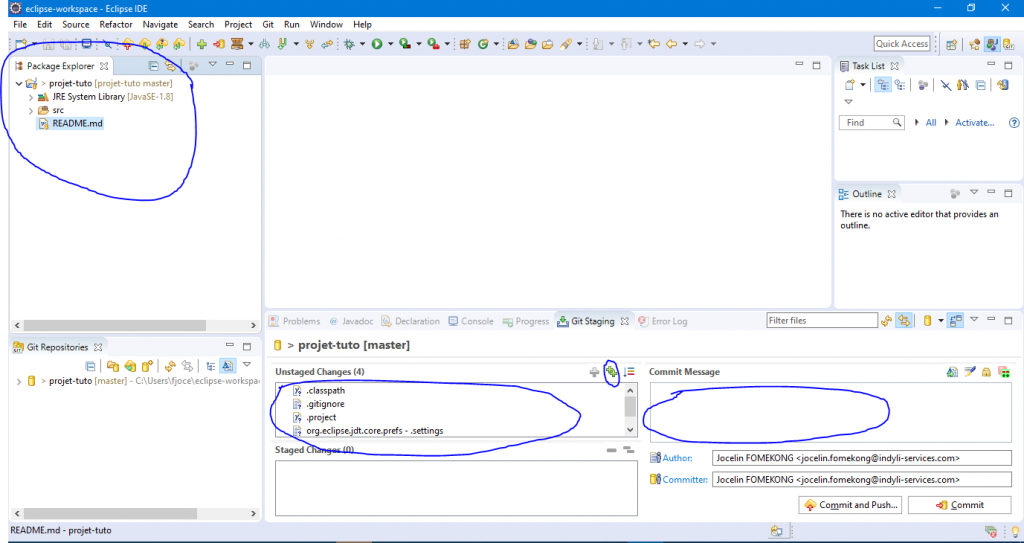Open Package Explorer view menu triangle

tap(212, 64)
